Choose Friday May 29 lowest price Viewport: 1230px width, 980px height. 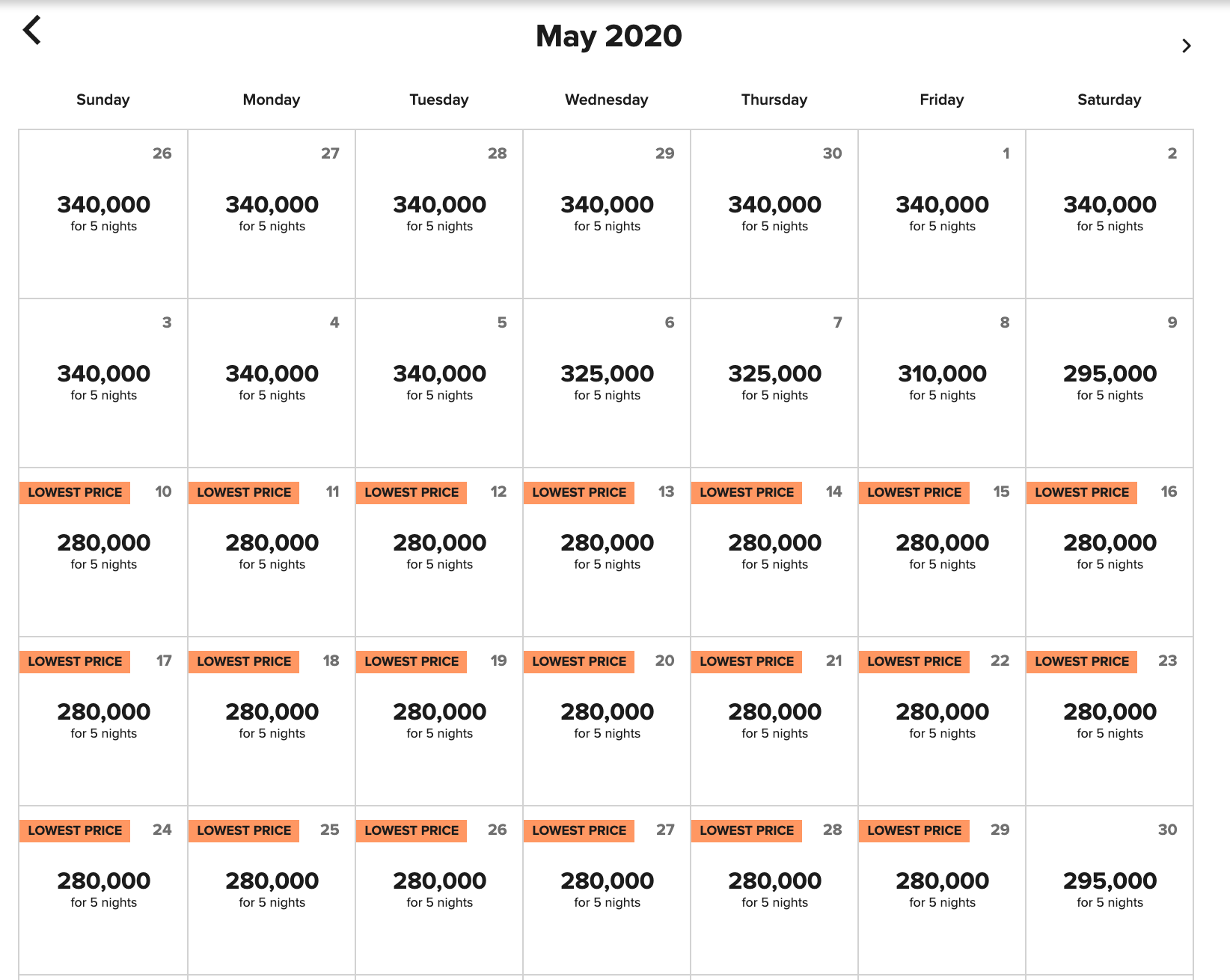pyautogui.click(x=942, y=889)
